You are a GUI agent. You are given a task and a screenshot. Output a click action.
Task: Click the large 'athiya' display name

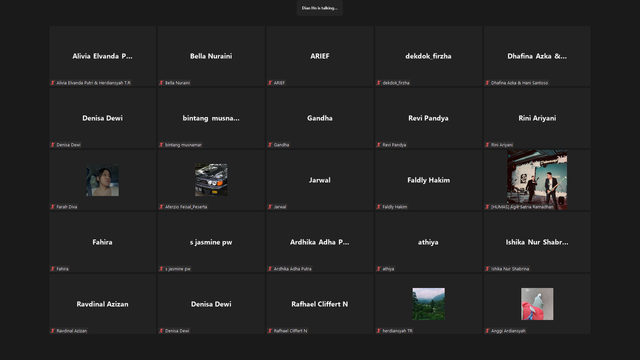[x=428, y=242]
